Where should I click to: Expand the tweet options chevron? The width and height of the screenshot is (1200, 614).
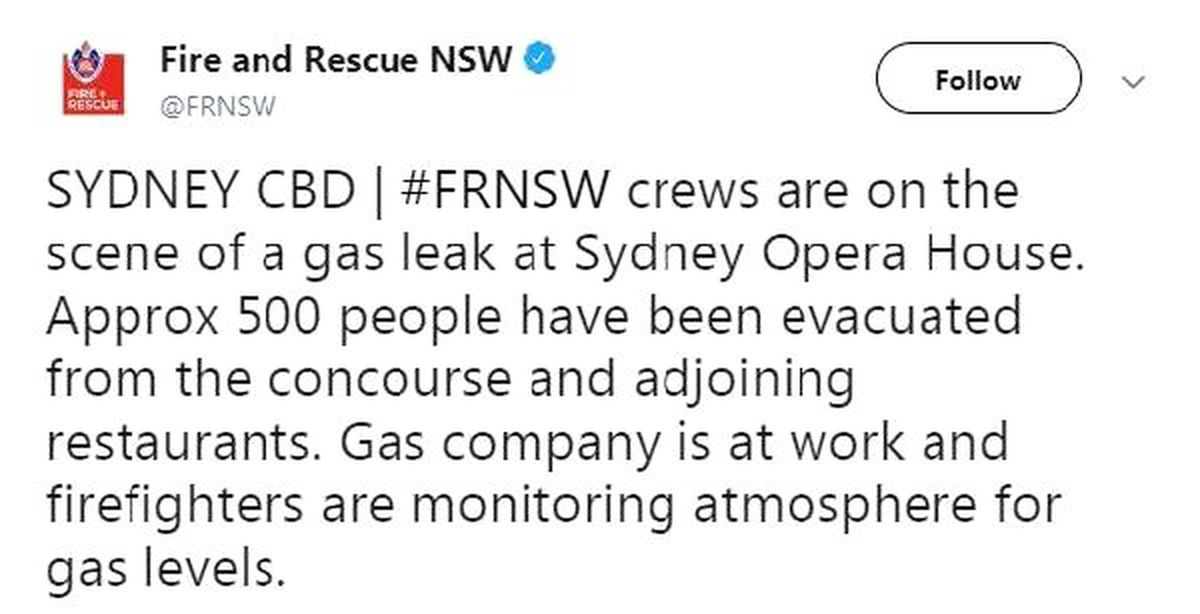(x=1134, y=83)
